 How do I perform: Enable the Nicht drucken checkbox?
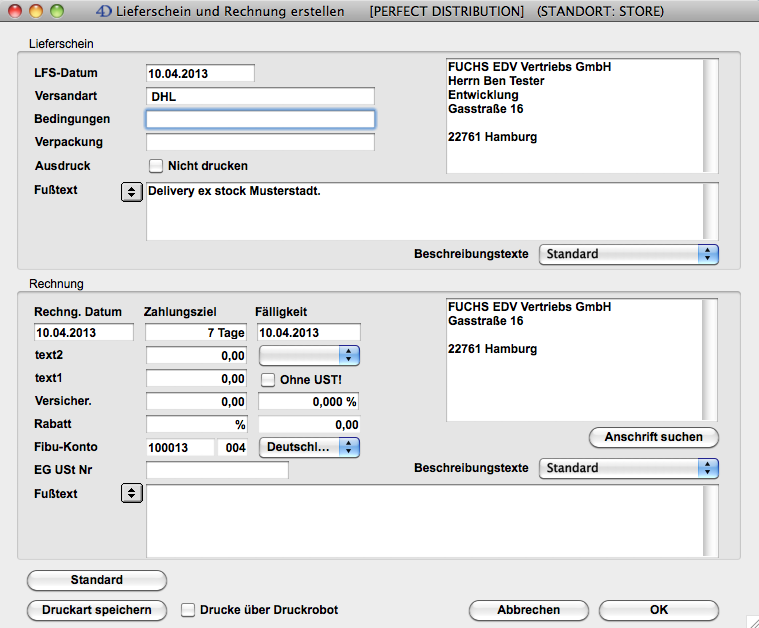156,166
